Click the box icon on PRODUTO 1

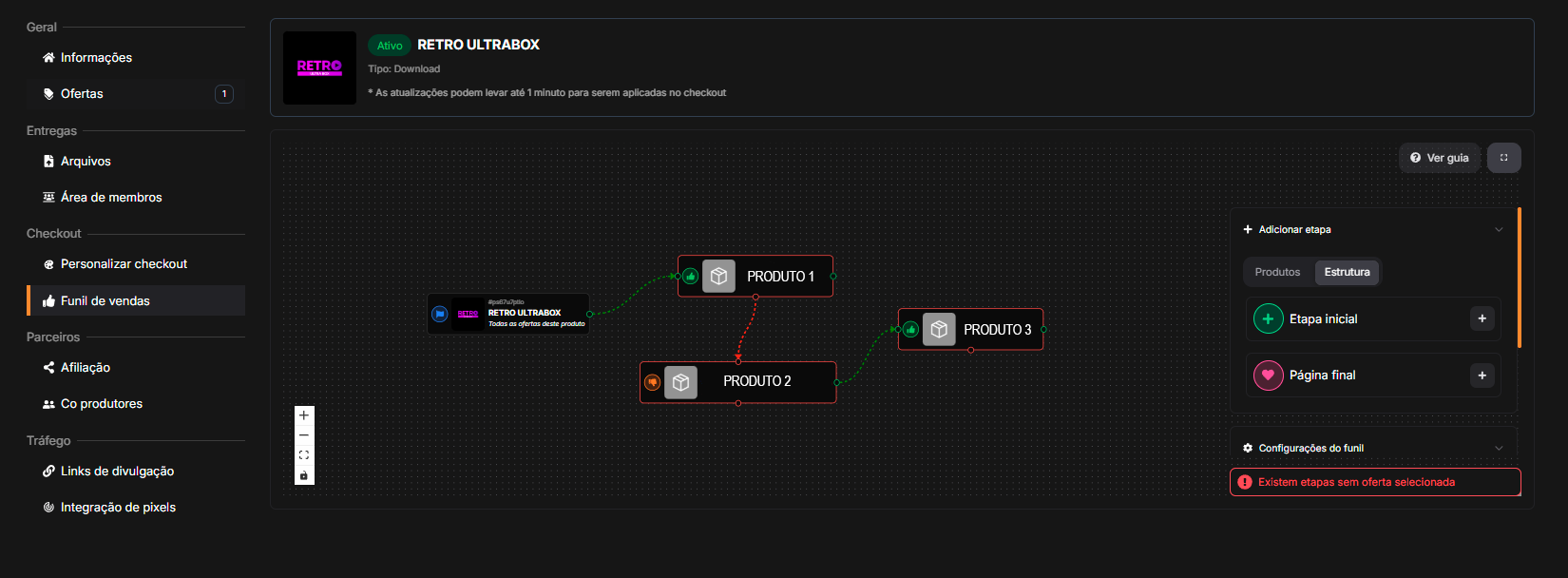718,277
